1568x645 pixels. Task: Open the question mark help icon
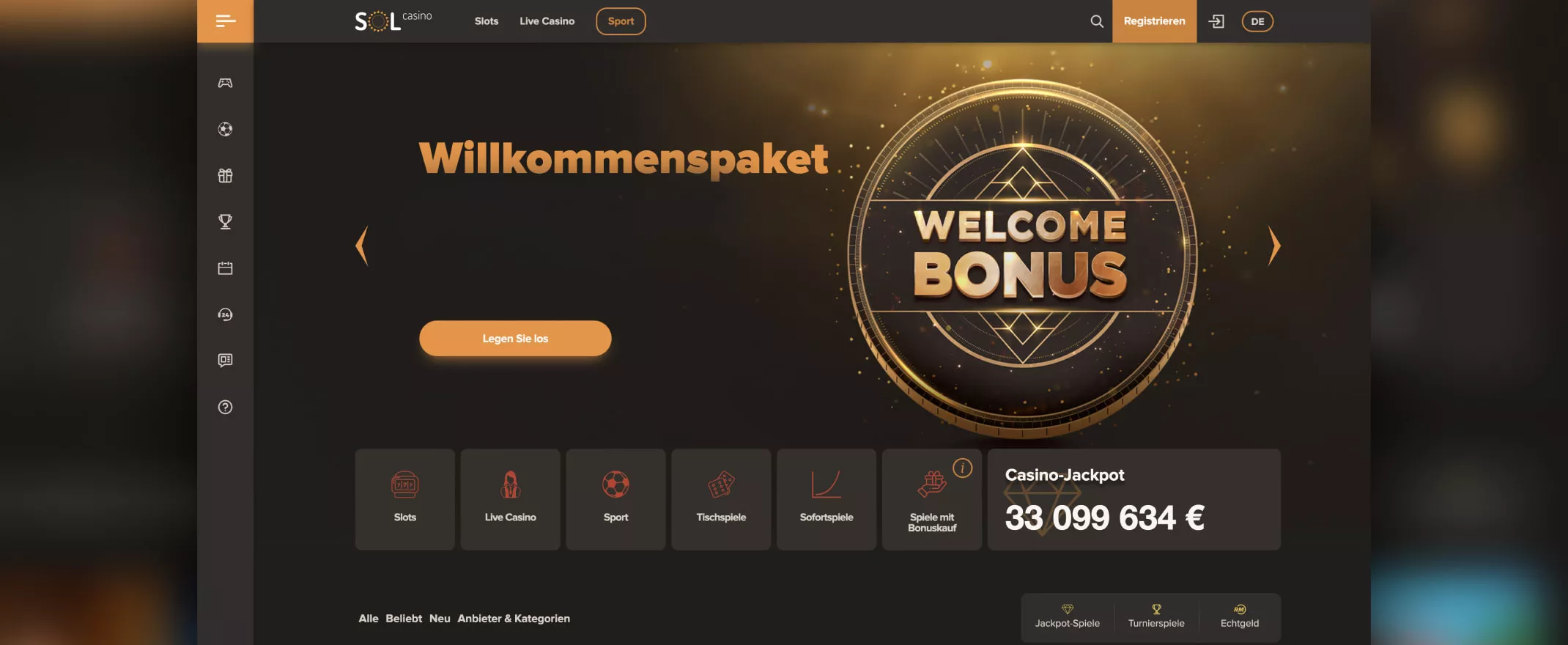pos(225,407)
